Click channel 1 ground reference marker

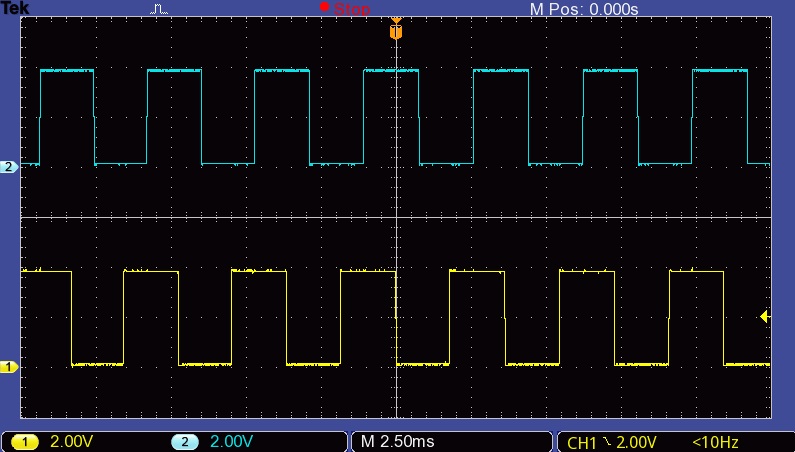pyautogui.click(x=9, y=366)
